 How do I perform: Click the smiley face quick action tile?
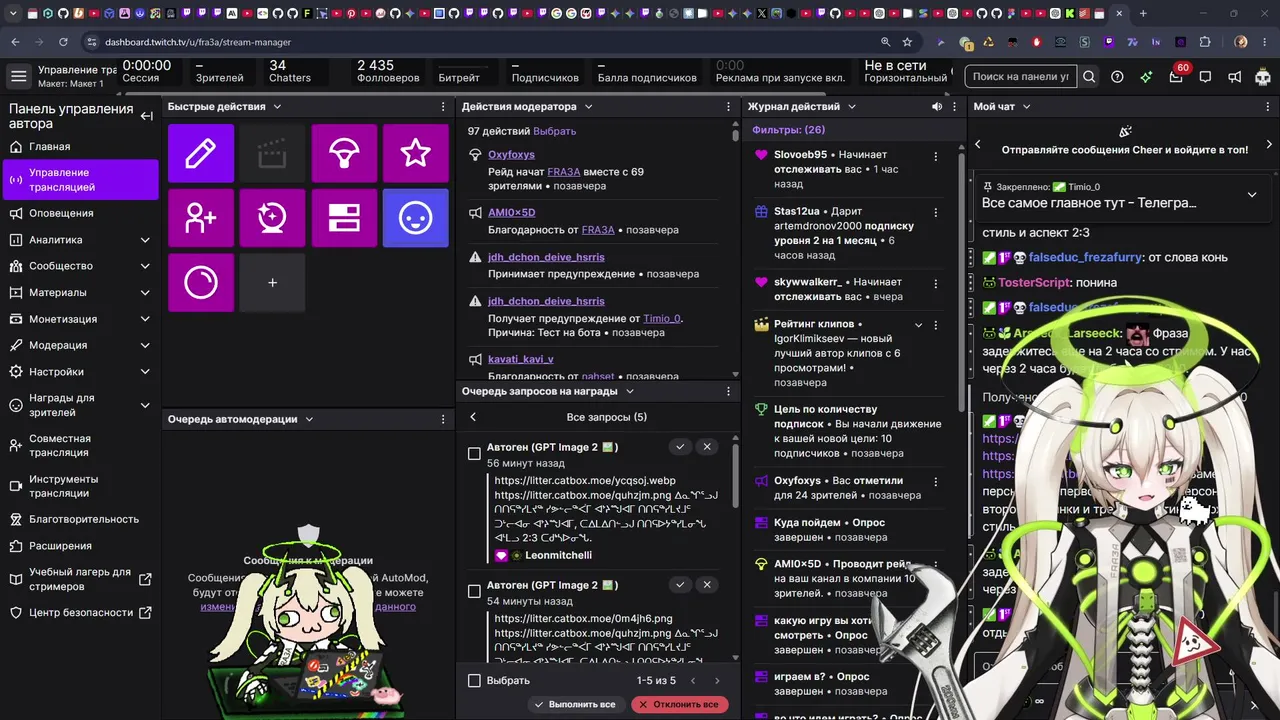point(416,218)
